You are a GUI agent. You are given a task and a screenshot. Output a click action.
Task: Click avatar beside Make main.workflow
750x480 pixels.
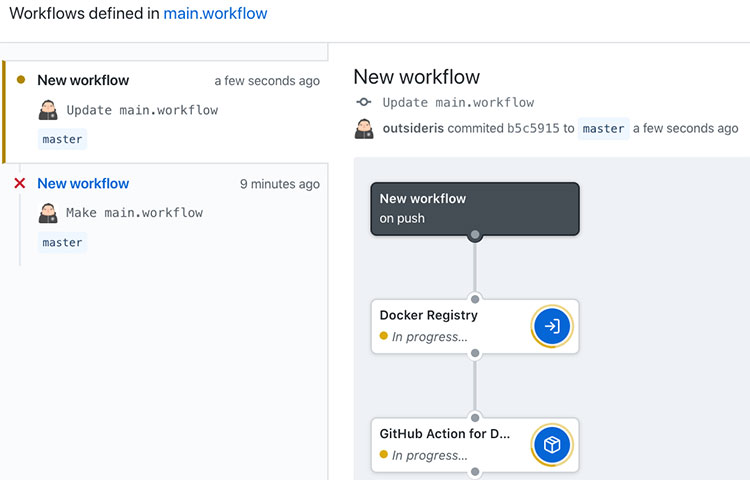48,213
